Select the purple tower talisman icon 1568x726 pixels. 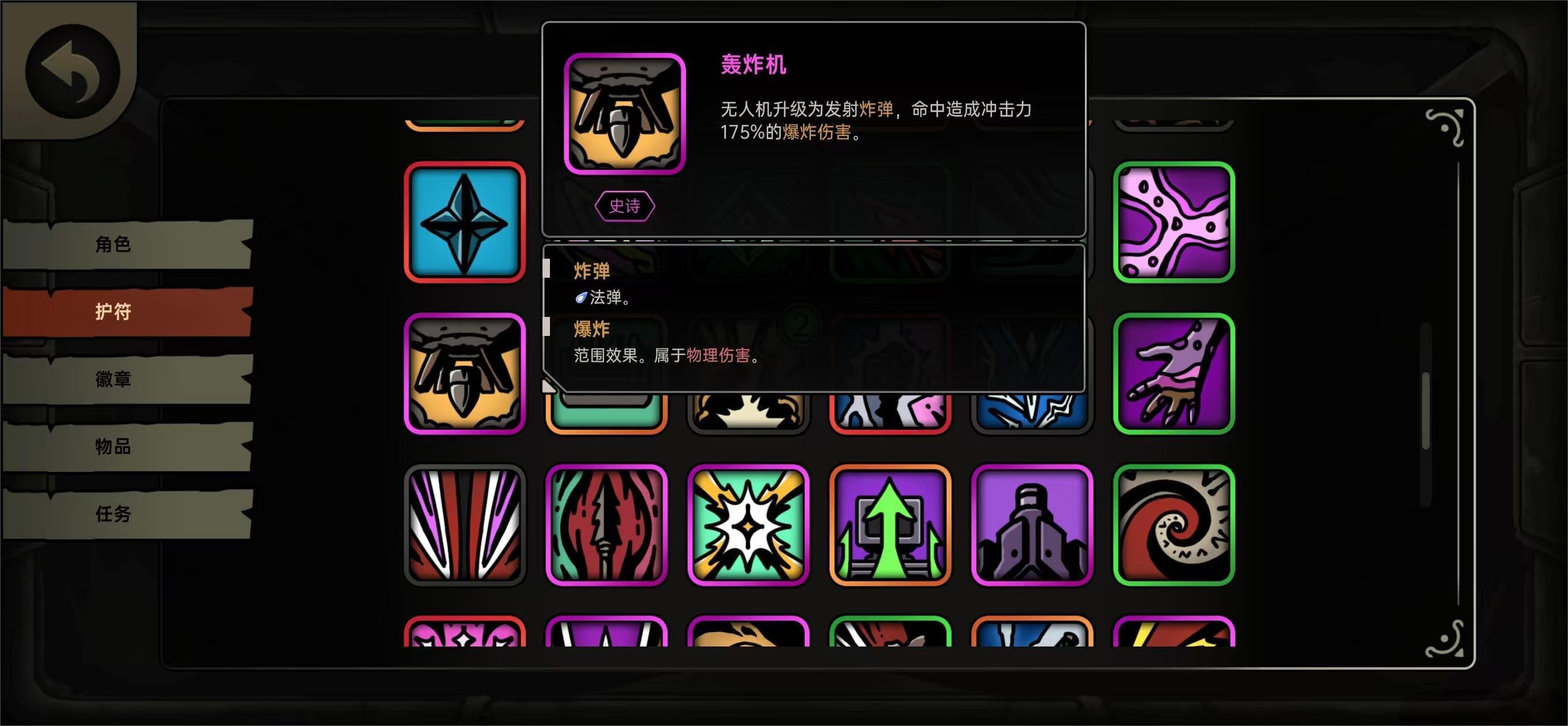[x=1032, y=525]
